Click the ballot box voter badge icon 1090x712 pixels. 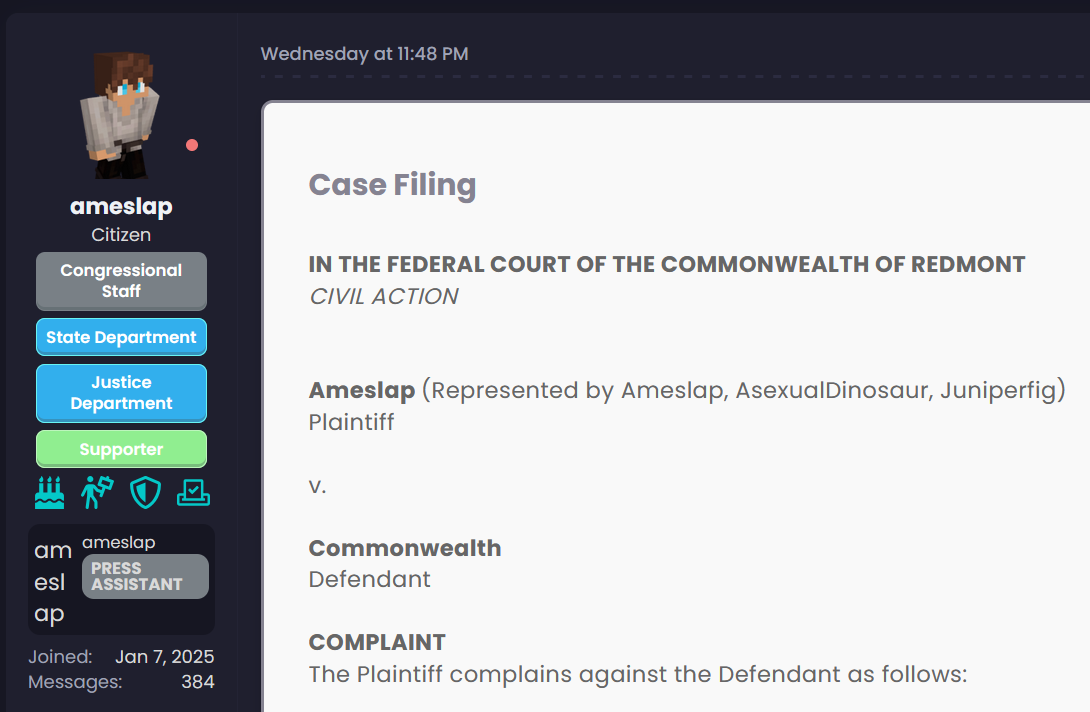click(193, 492)
